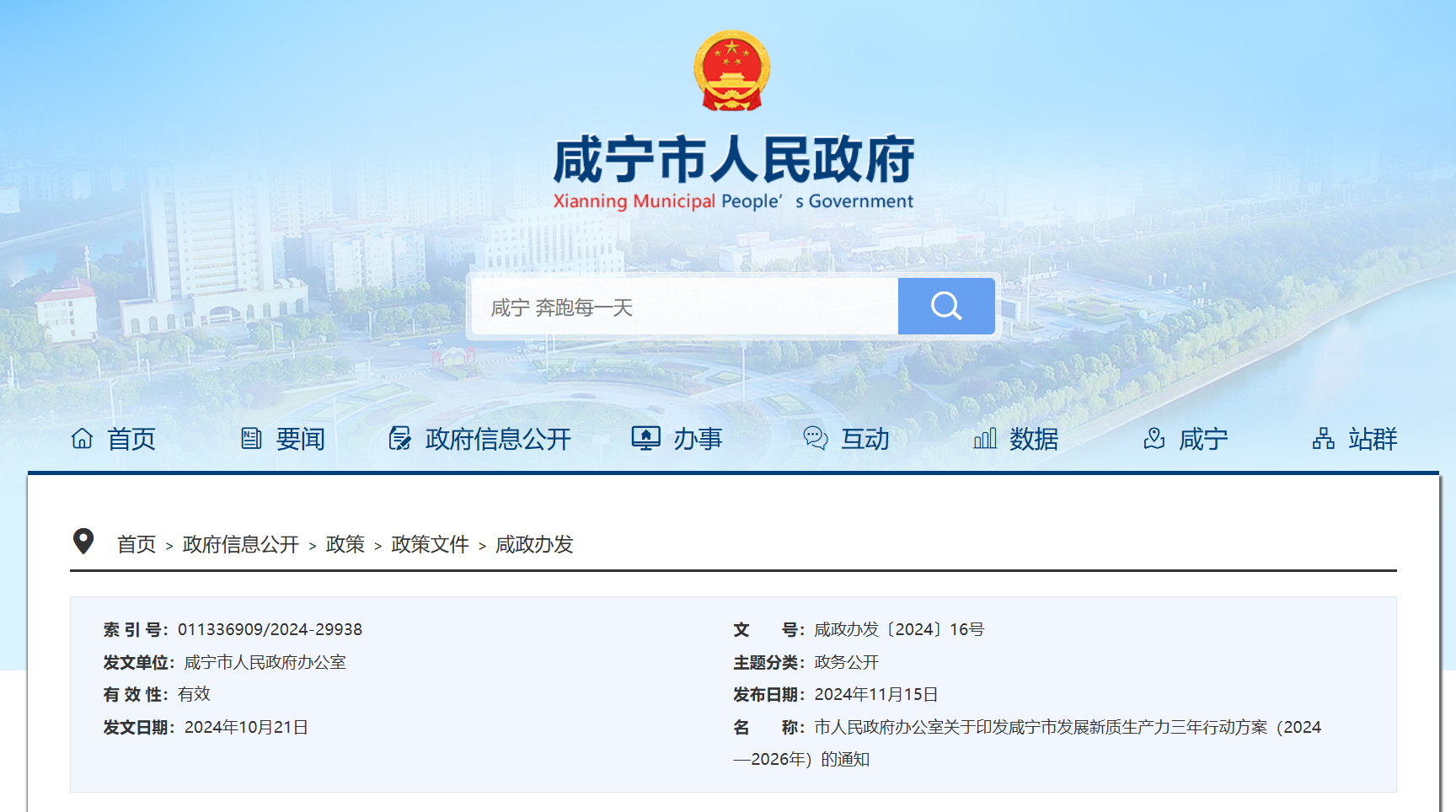
Task: Click the breadcrumb location pin icon
Action: 83,542
